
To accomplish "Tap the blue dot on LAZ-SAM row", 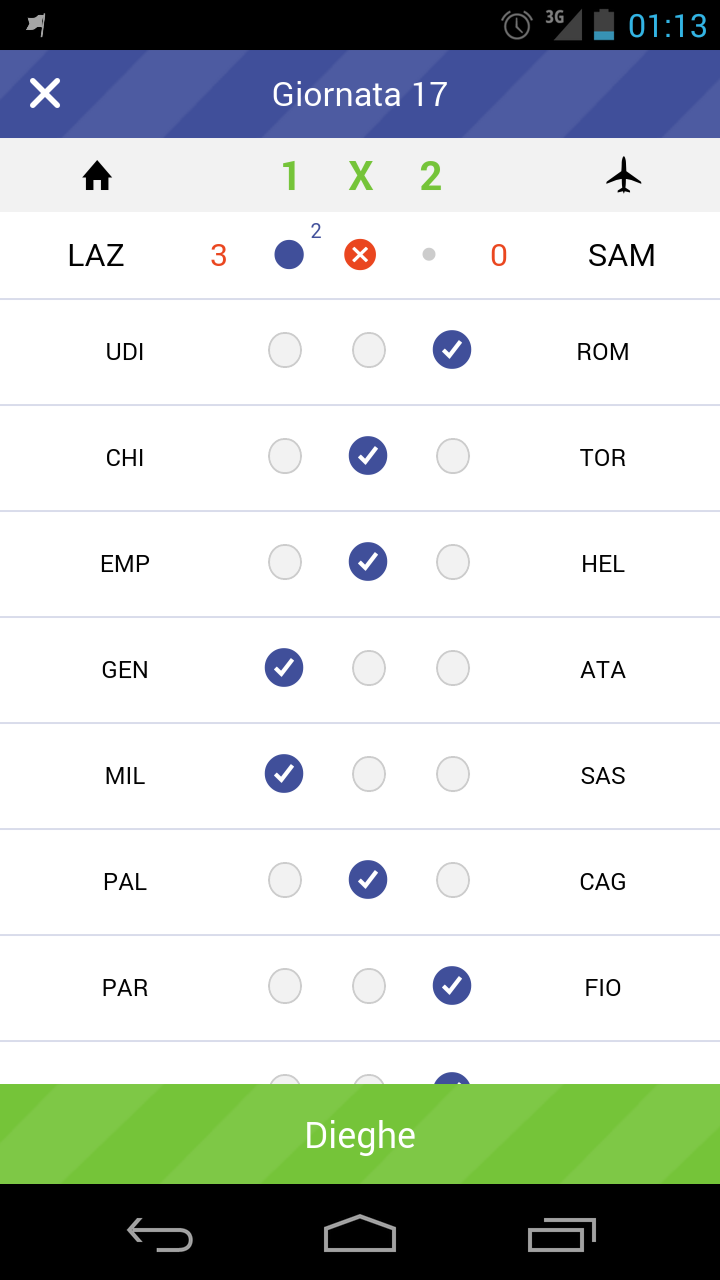I will (x=289, y=255).
